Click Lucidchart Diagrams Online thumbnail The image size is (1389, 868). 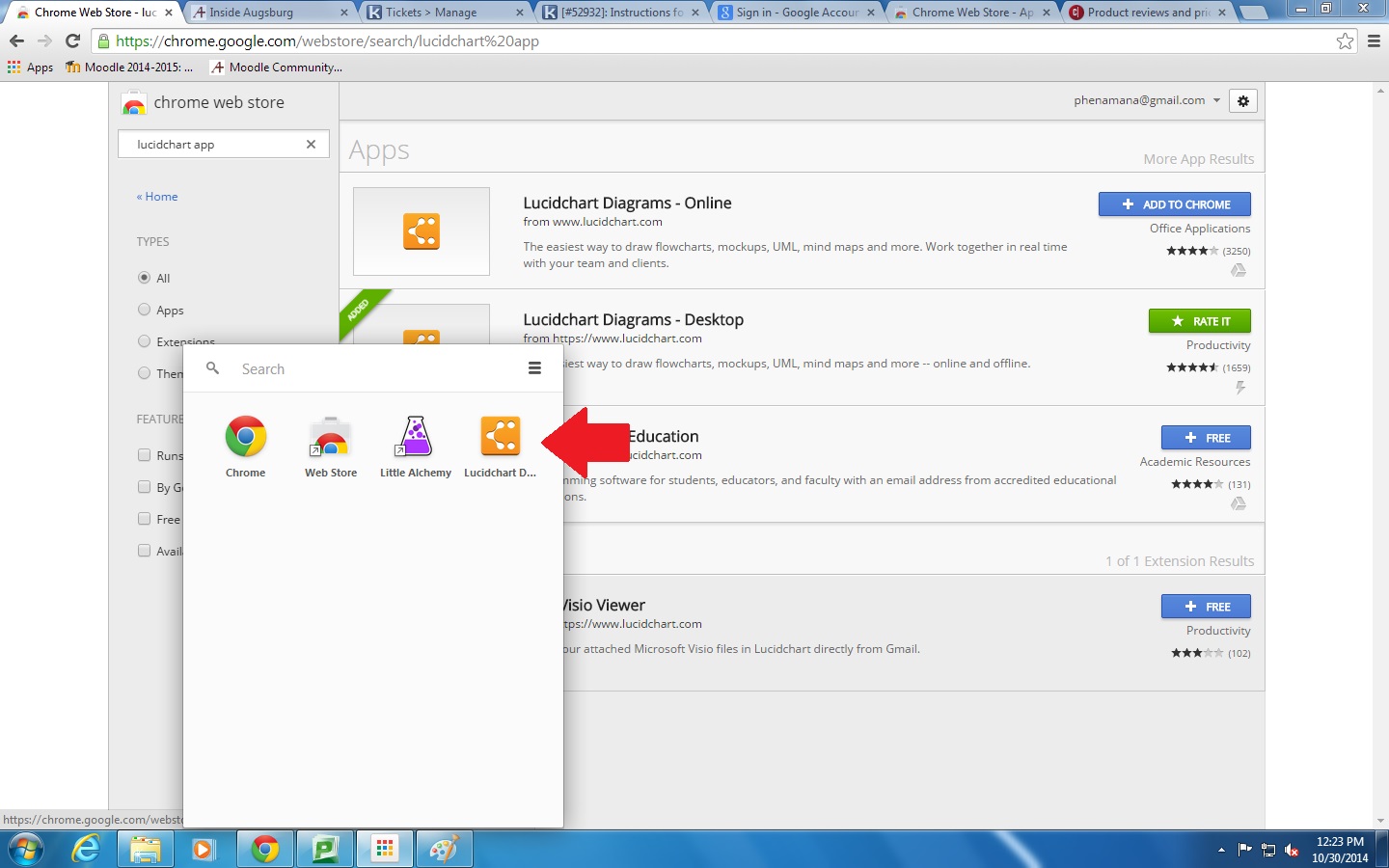[422, 231]
